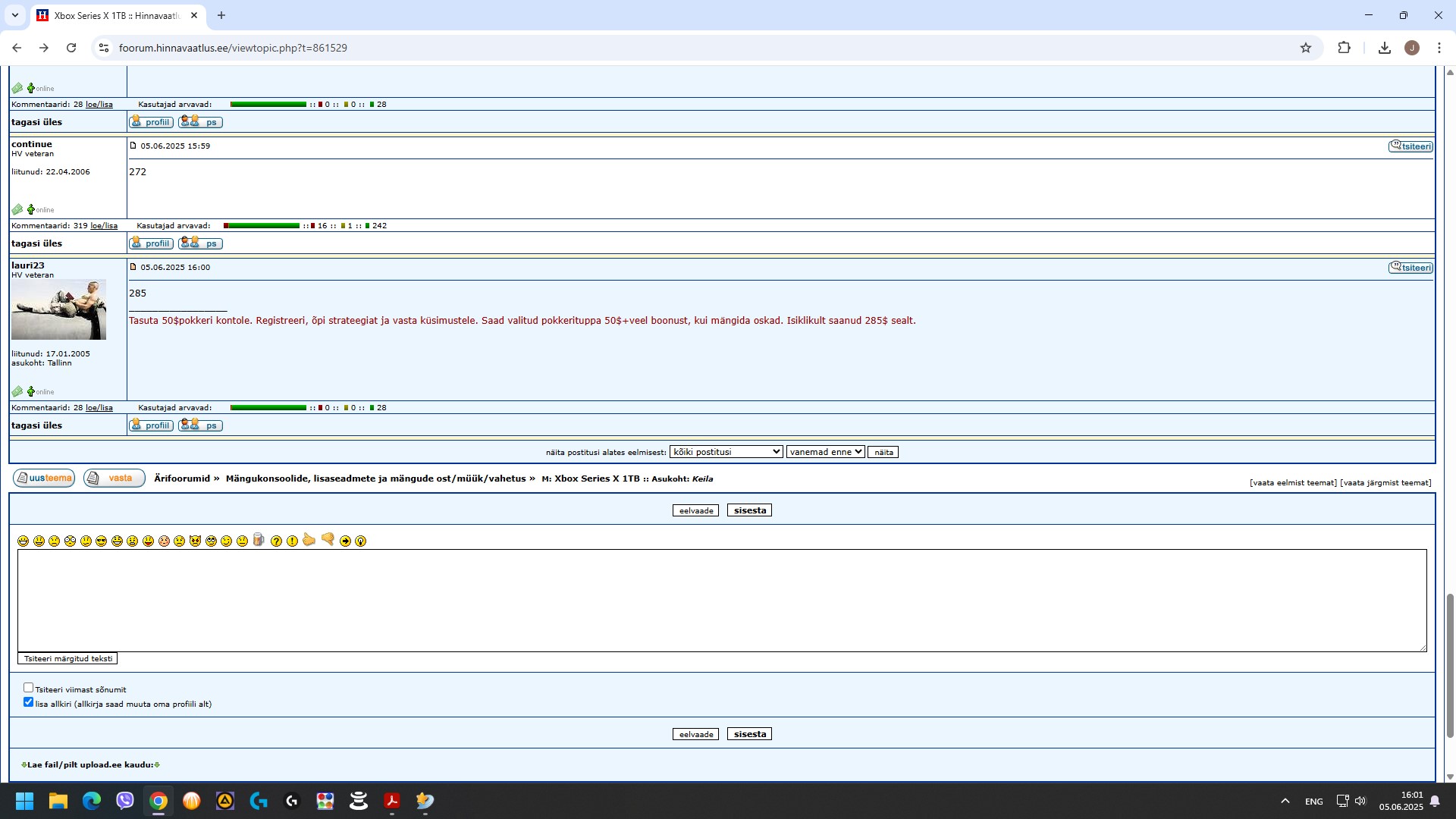Open 'kõiki postitusi' posts filter dropdown
The image size is (1456, 819).
(x=726, y=452)
